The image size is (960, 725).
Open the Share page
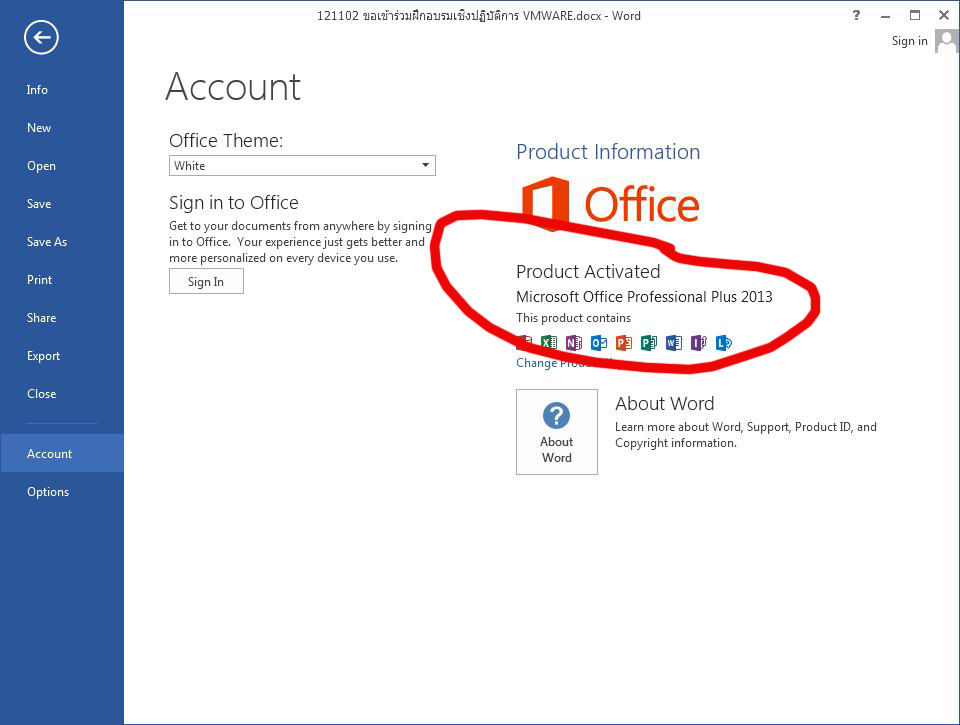[x=41, y=318]
